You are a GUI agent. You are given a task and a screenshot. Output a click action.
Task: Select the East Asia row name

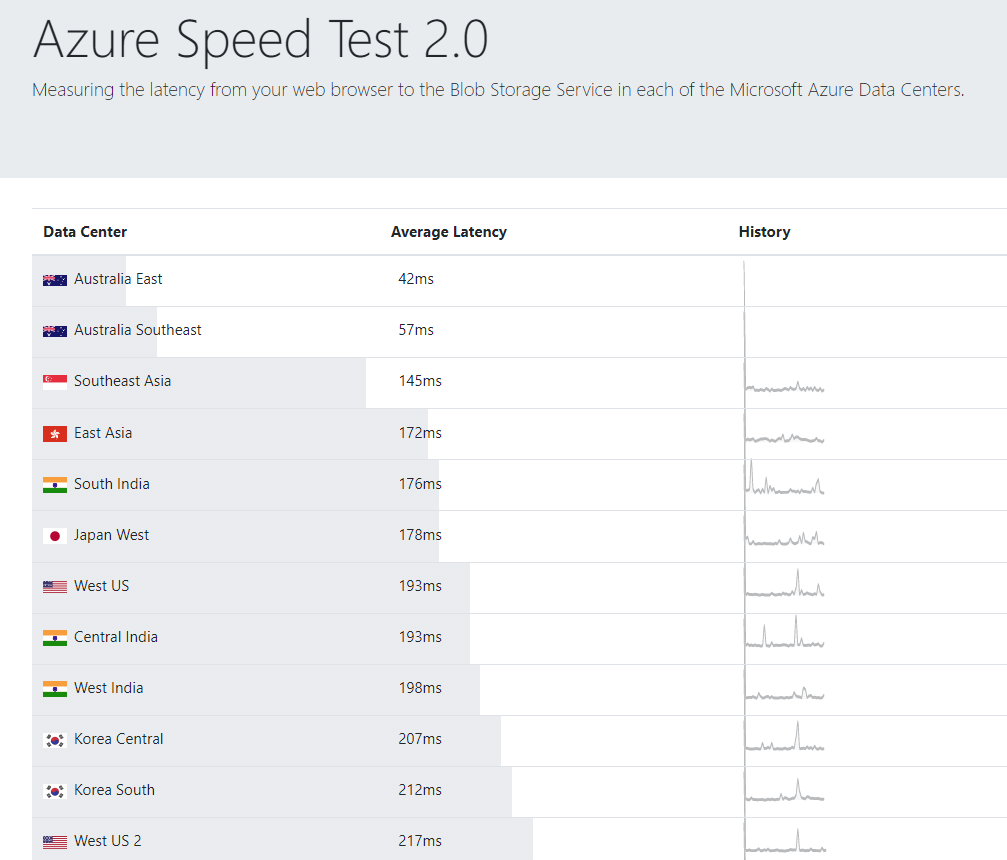[103, 433]
